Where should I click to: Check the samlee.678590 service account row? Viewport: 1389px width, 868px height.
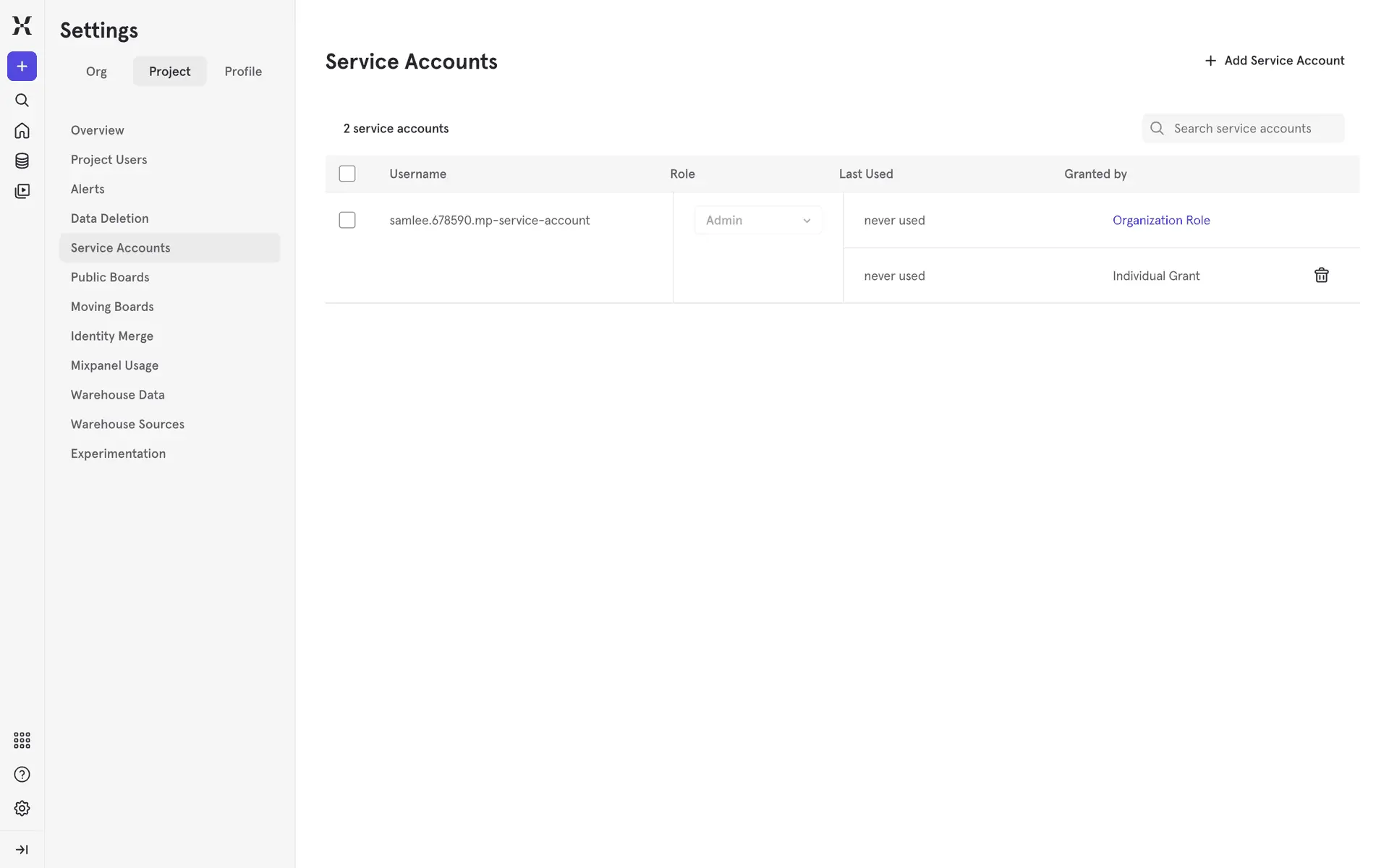347,220
